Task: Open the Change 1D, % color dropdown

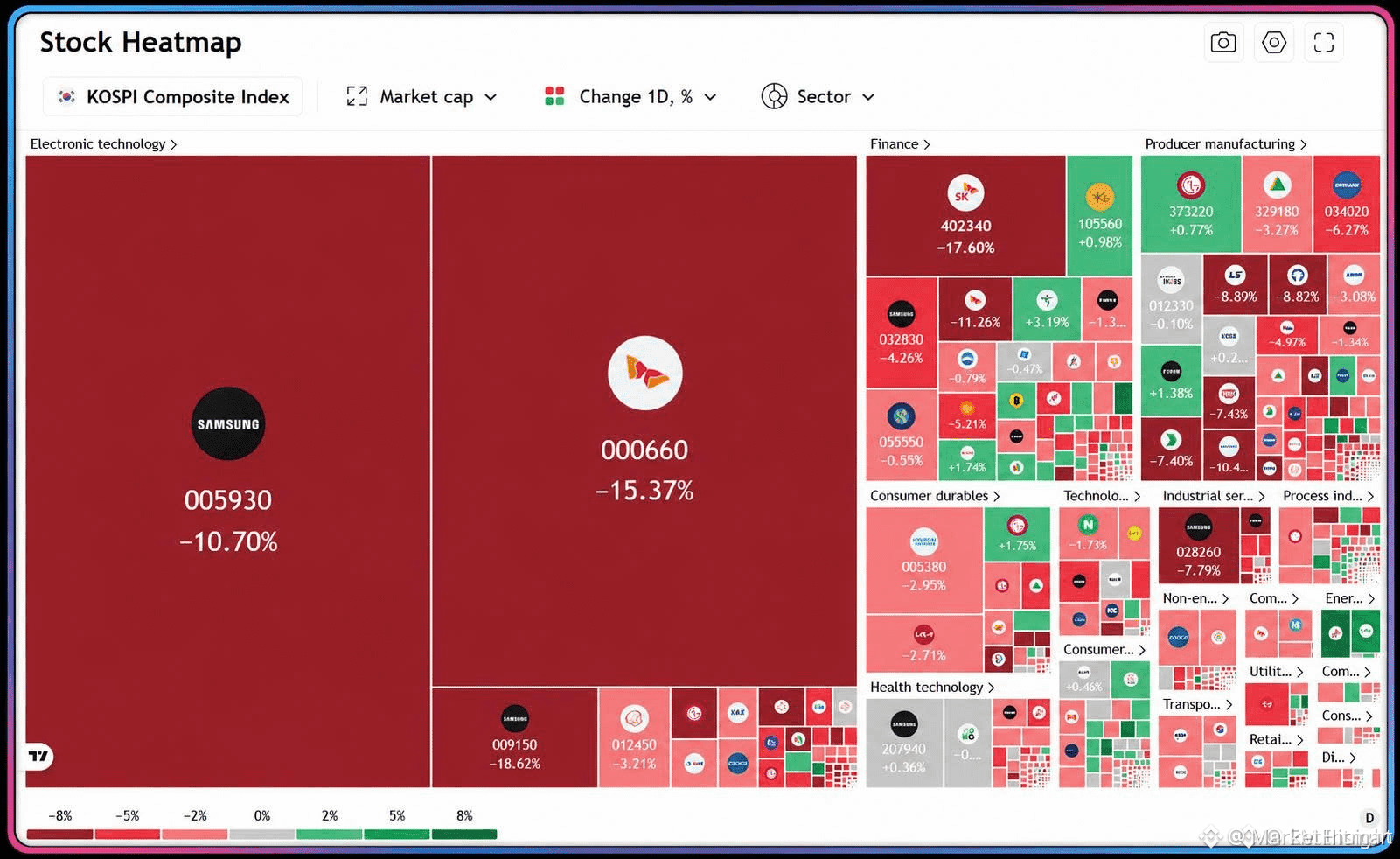Action: click(x=630, y=96)
